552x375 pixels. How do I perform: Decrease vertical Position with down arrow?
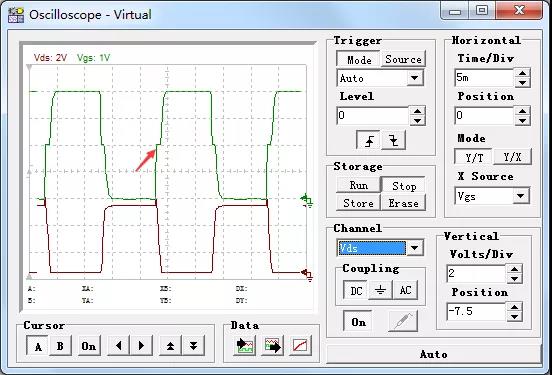click(514, 317)
